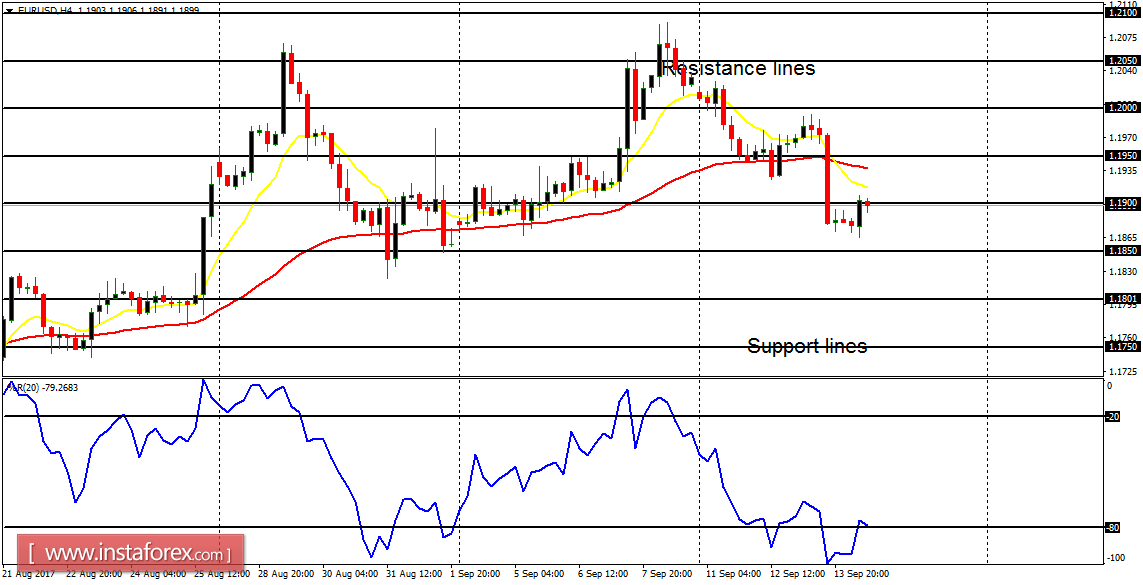Click the Resistance lines text label
Screen dimensions: 1143x585
(738, 68)
